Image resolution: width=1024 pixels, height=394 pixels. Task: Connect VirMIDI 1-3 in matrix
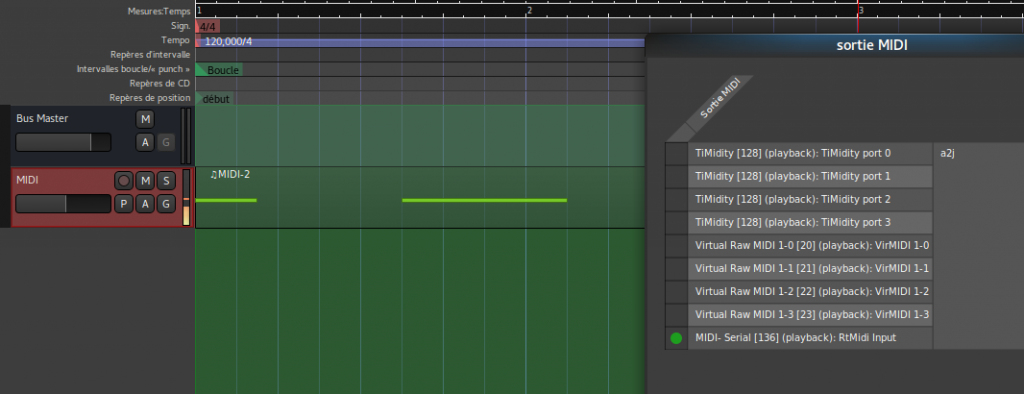[677, 315]
